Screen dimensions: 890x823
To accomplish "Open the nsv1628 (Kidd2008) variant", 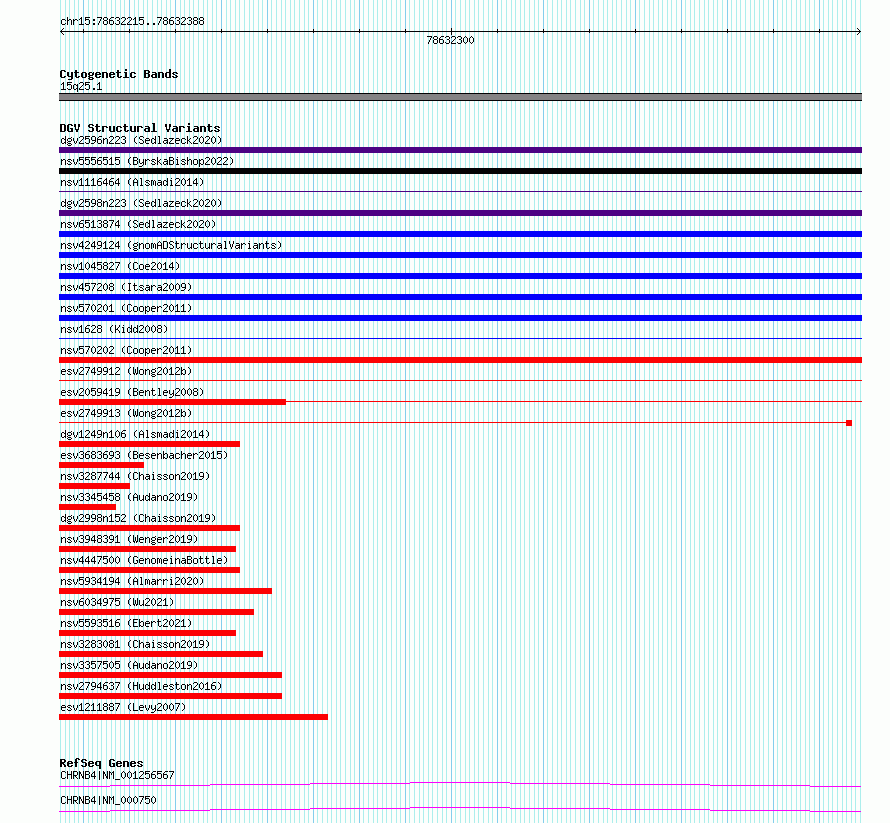I will pos(114,329).
